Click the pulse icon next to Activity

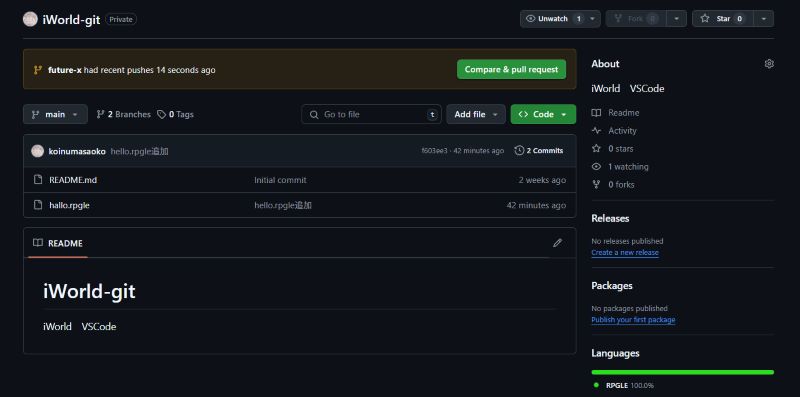coord(596,131)
